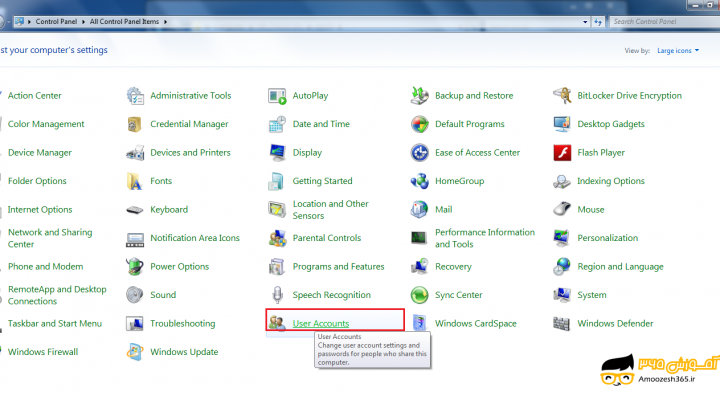Viewport: 720px width, 400px height.
Task: Open Indexing Options icon
Action: (562, 181)
